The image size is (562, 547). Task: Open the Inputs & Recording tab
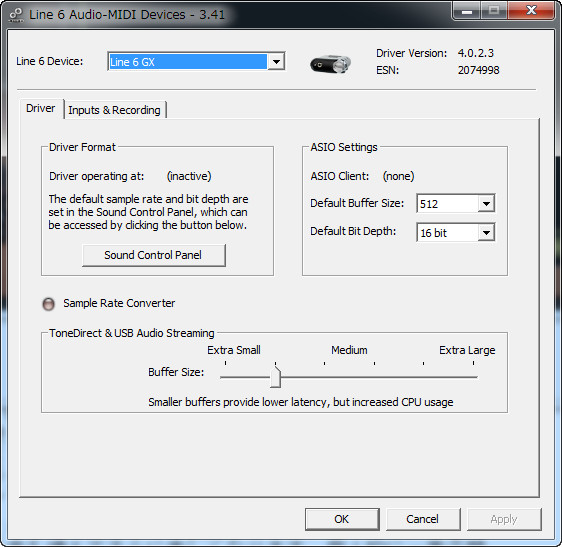pos(114,110)
